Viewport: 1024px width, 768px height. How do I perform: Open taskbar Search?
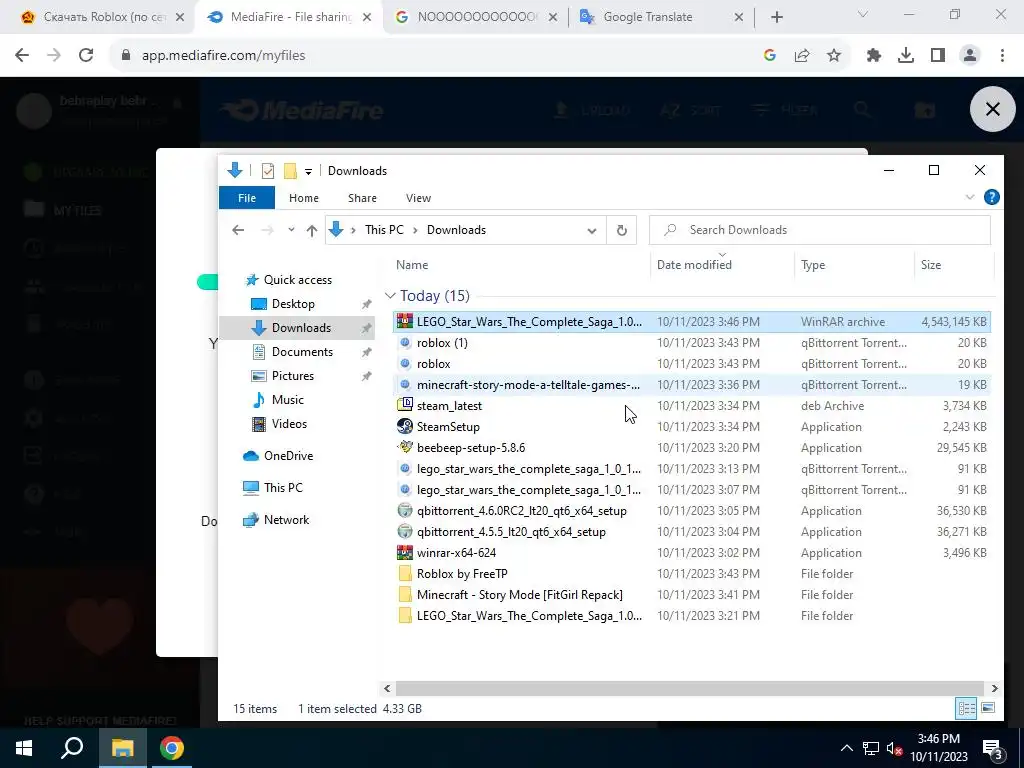pos(72,748)
